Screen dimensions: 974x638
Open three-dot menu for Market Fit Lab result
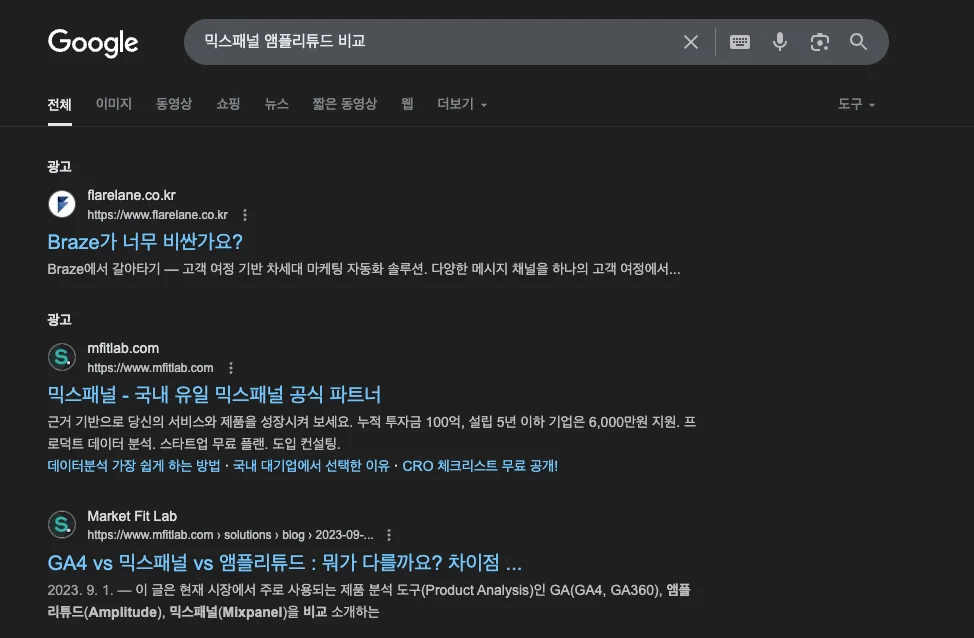(389, 535)
